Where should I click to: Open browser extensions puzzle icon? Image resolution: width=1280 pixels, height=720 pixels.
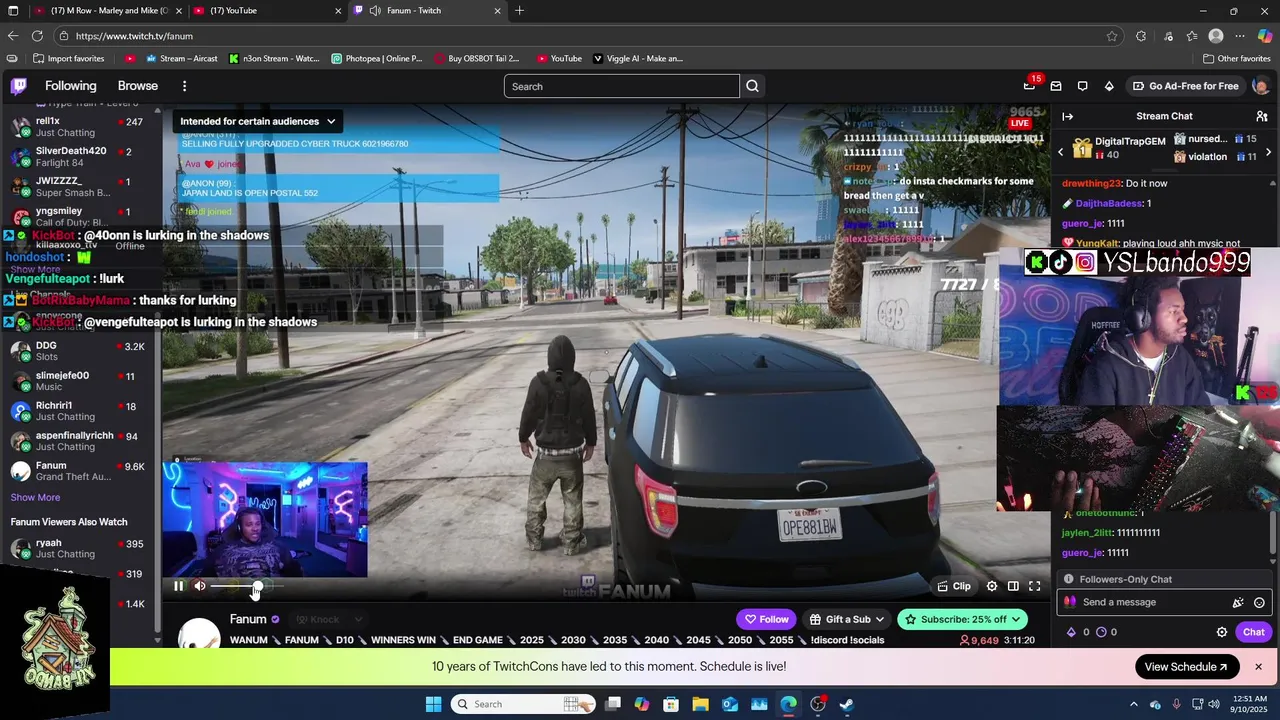pyautogui.click(x=1141, y=36)
